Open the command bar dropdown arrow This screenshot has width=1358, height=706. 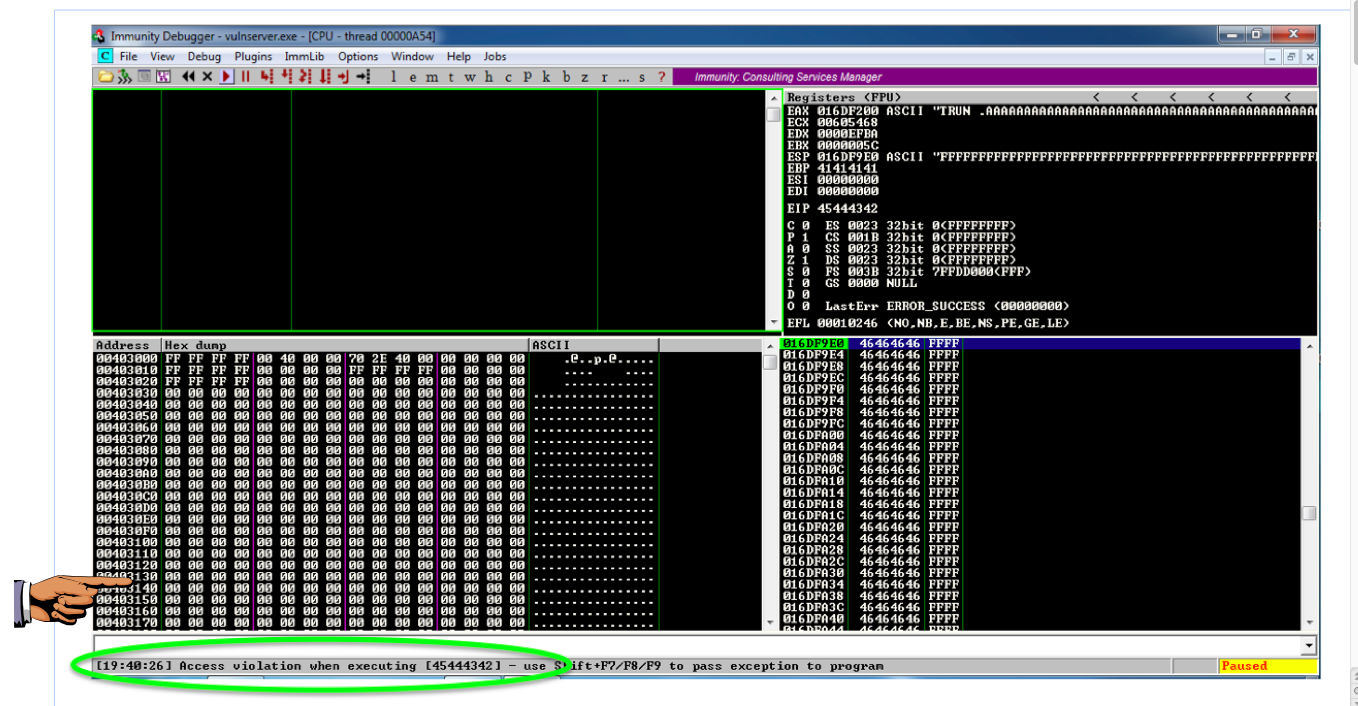click(1309, 646)
